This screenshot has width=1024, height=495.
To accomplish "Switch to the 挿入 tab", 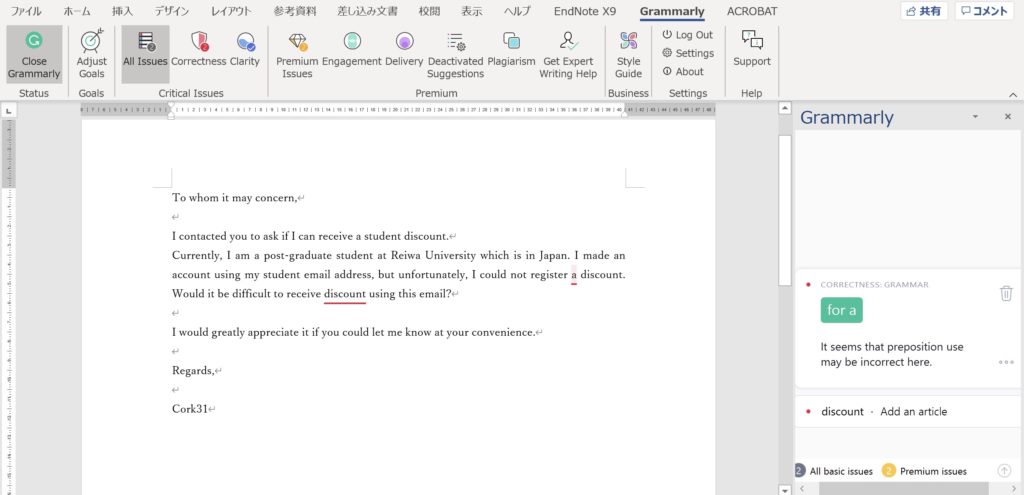I will click(123, 11).
